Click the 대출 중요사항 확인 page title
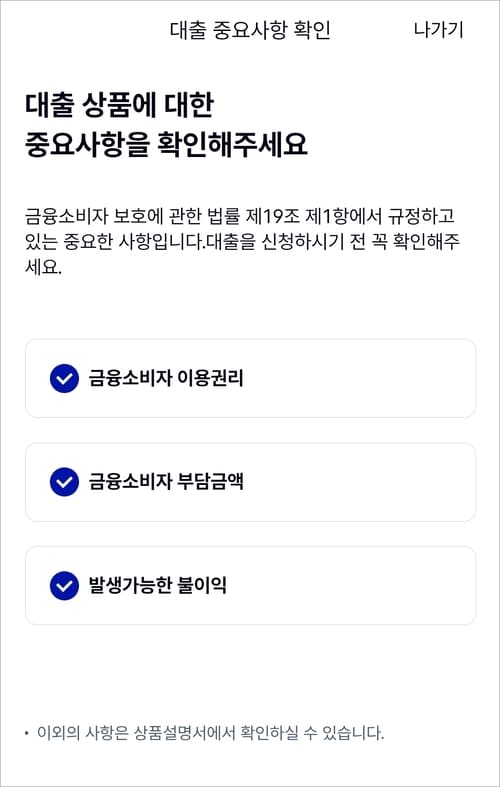 250,30
